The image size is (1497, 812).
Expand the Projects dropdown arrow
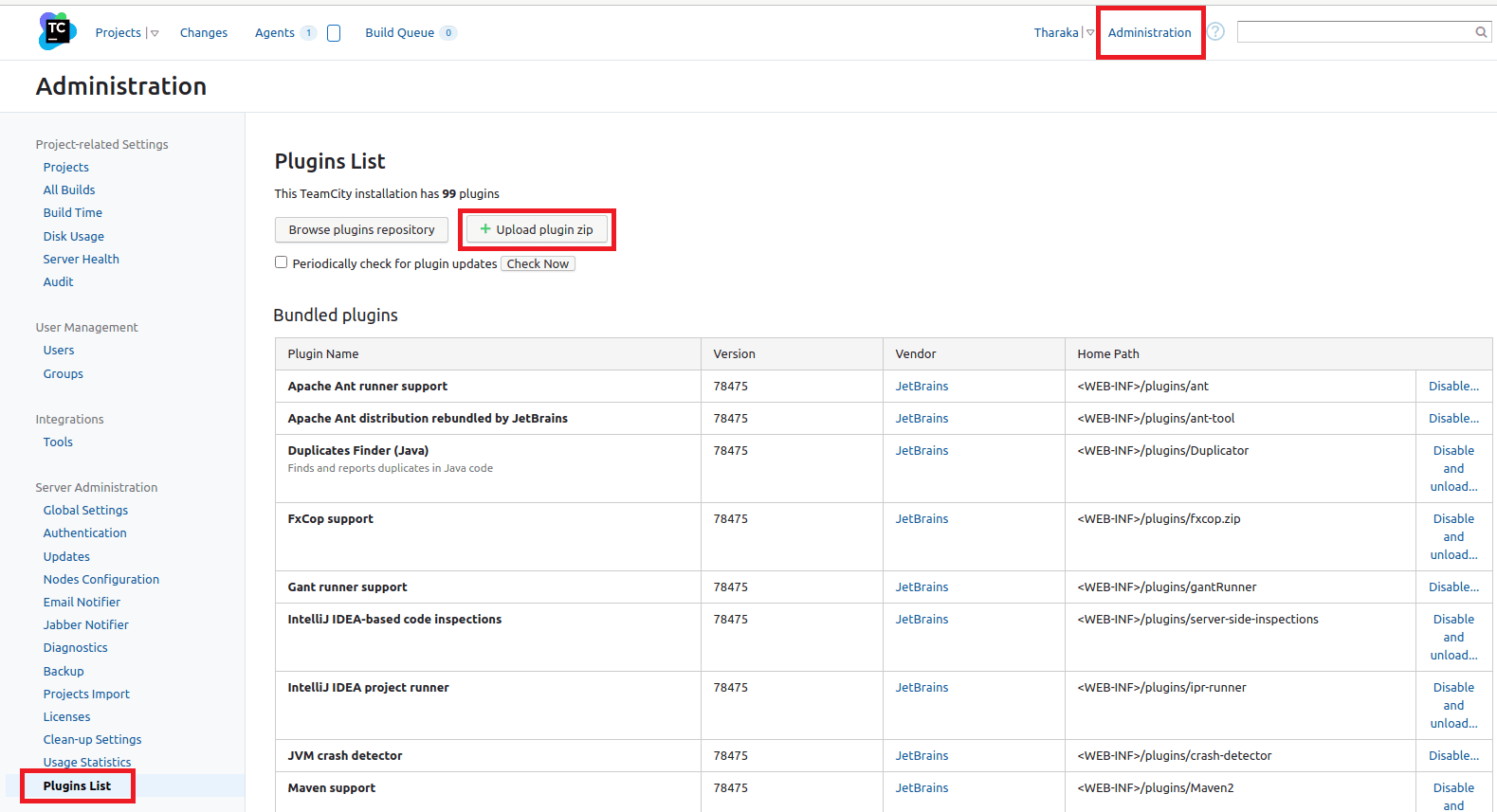(x=155, y=33)
